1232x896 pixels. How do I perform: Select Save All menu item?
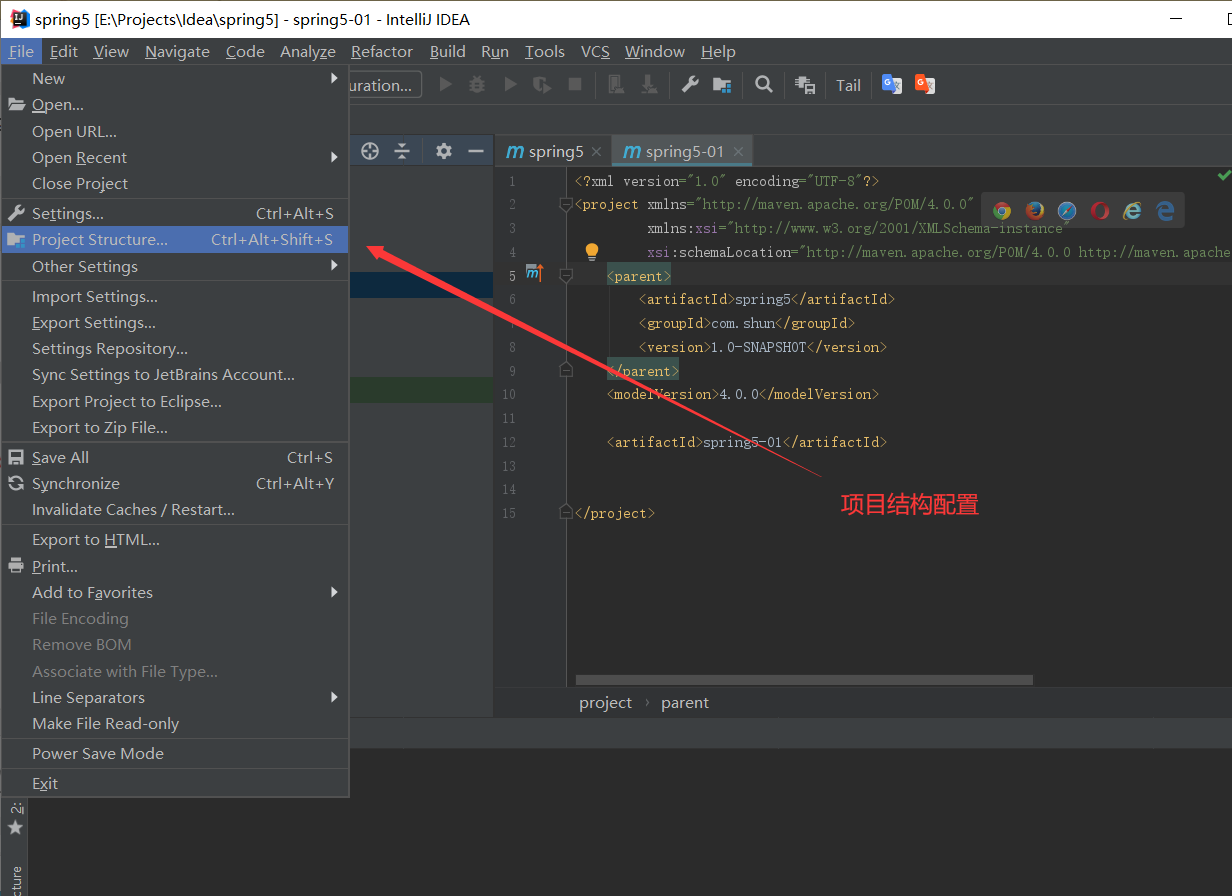pyautogui.click(x=175, y=457)
